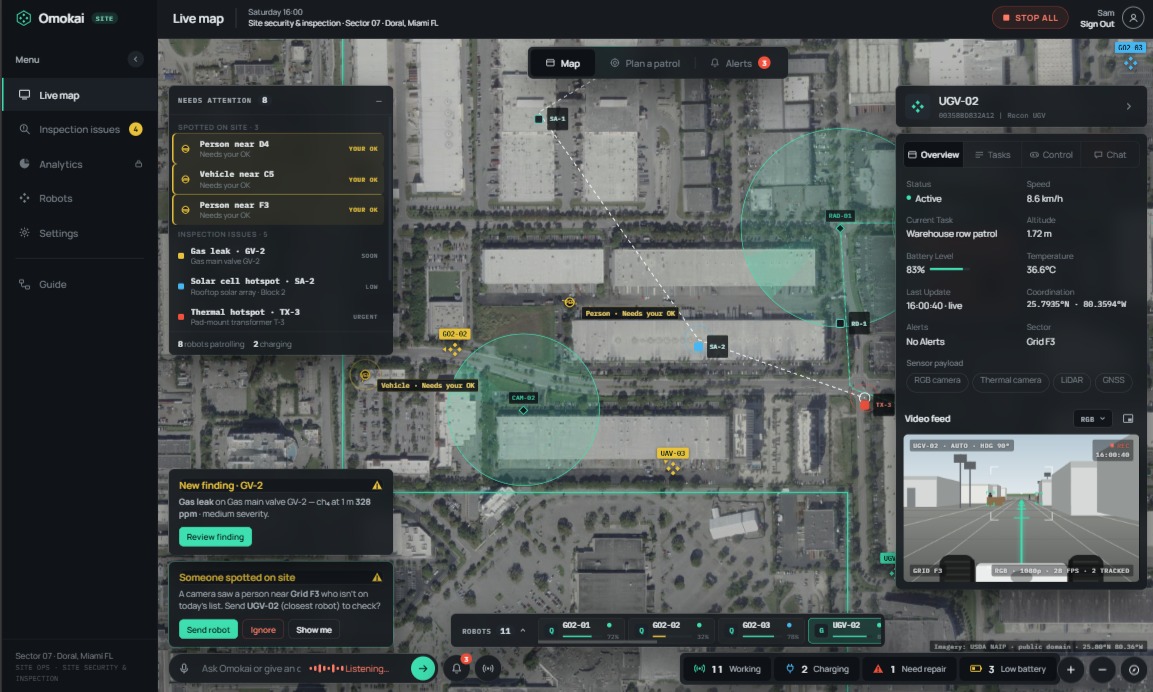Click the broadcast signal icon button
The height and width of the screenshot is (692, 1153).
point(488,668)
